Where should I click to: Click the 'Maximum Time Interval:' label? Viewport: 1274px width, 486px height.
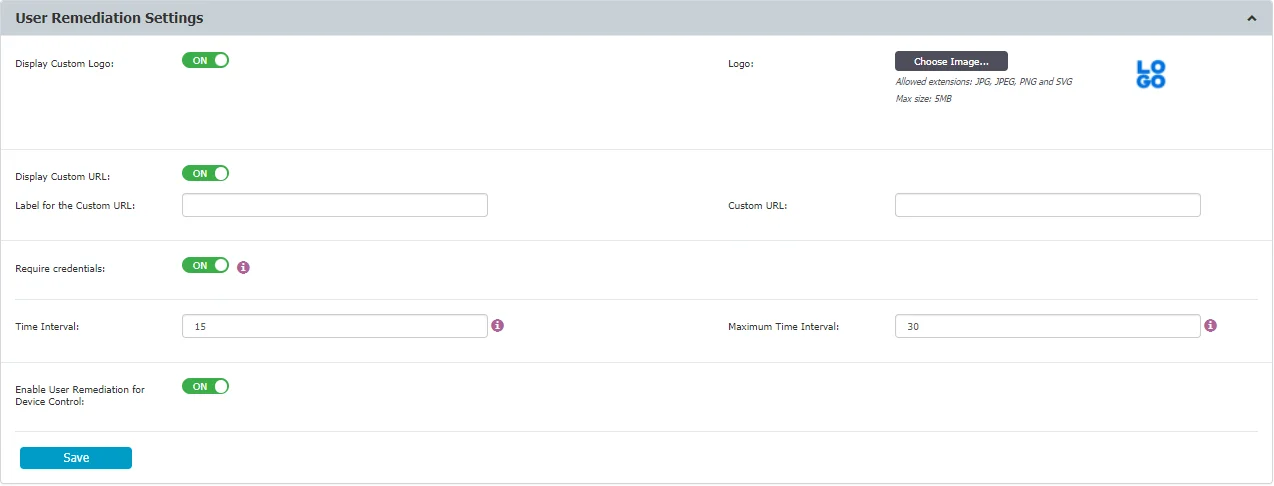[x=783, y=327]
